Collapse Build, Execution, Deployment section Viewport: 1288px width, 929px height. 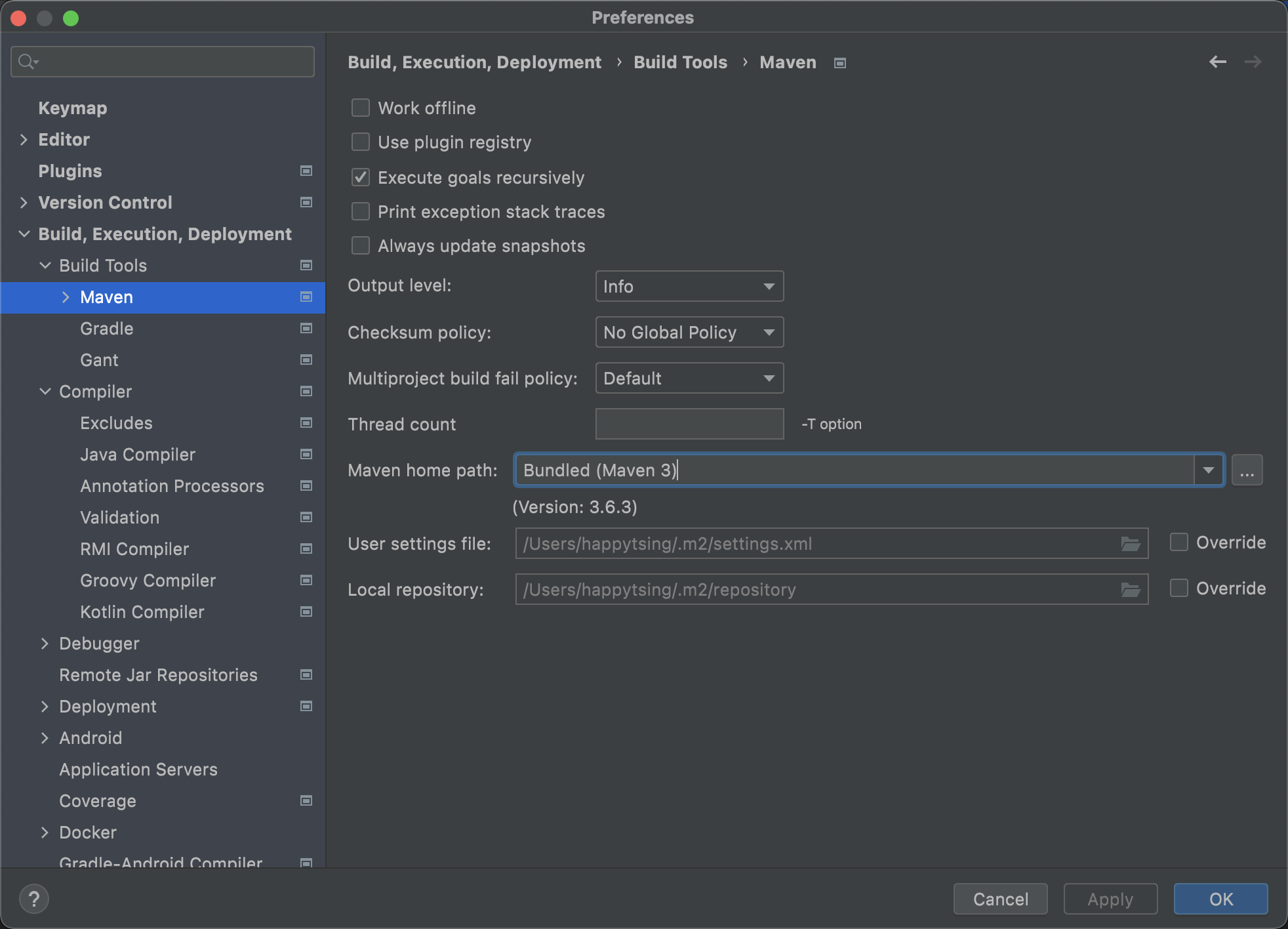coord(24,234)
